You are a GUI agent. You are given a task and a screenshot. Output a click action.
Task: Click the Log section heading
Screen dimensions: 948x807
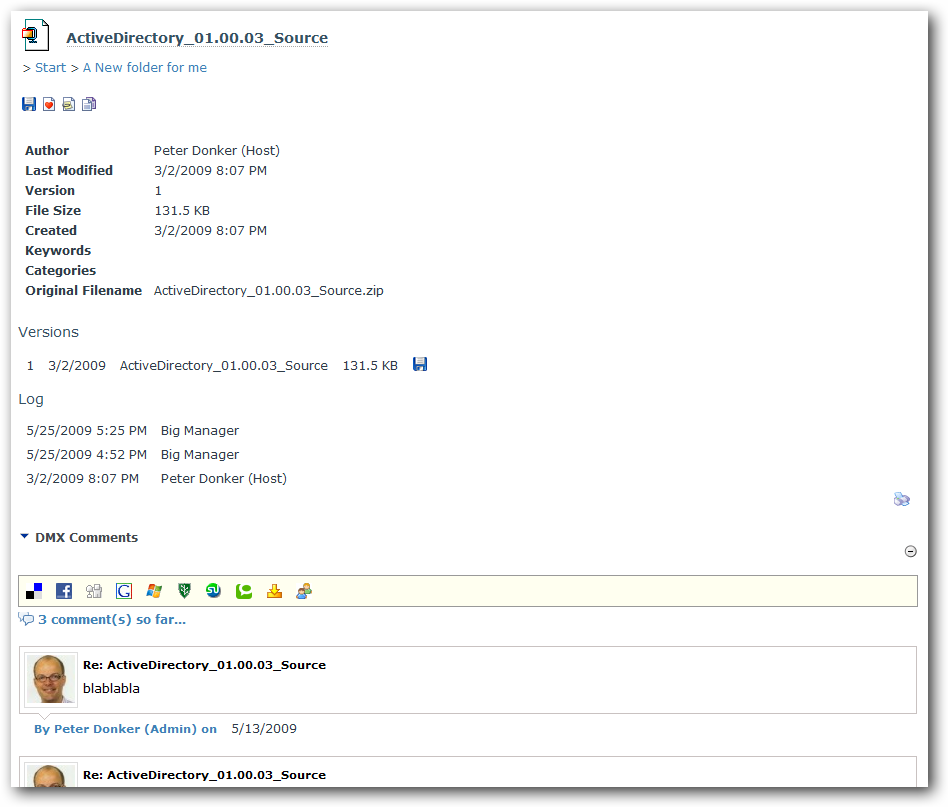pyautogui.click(x=31, y=399)
